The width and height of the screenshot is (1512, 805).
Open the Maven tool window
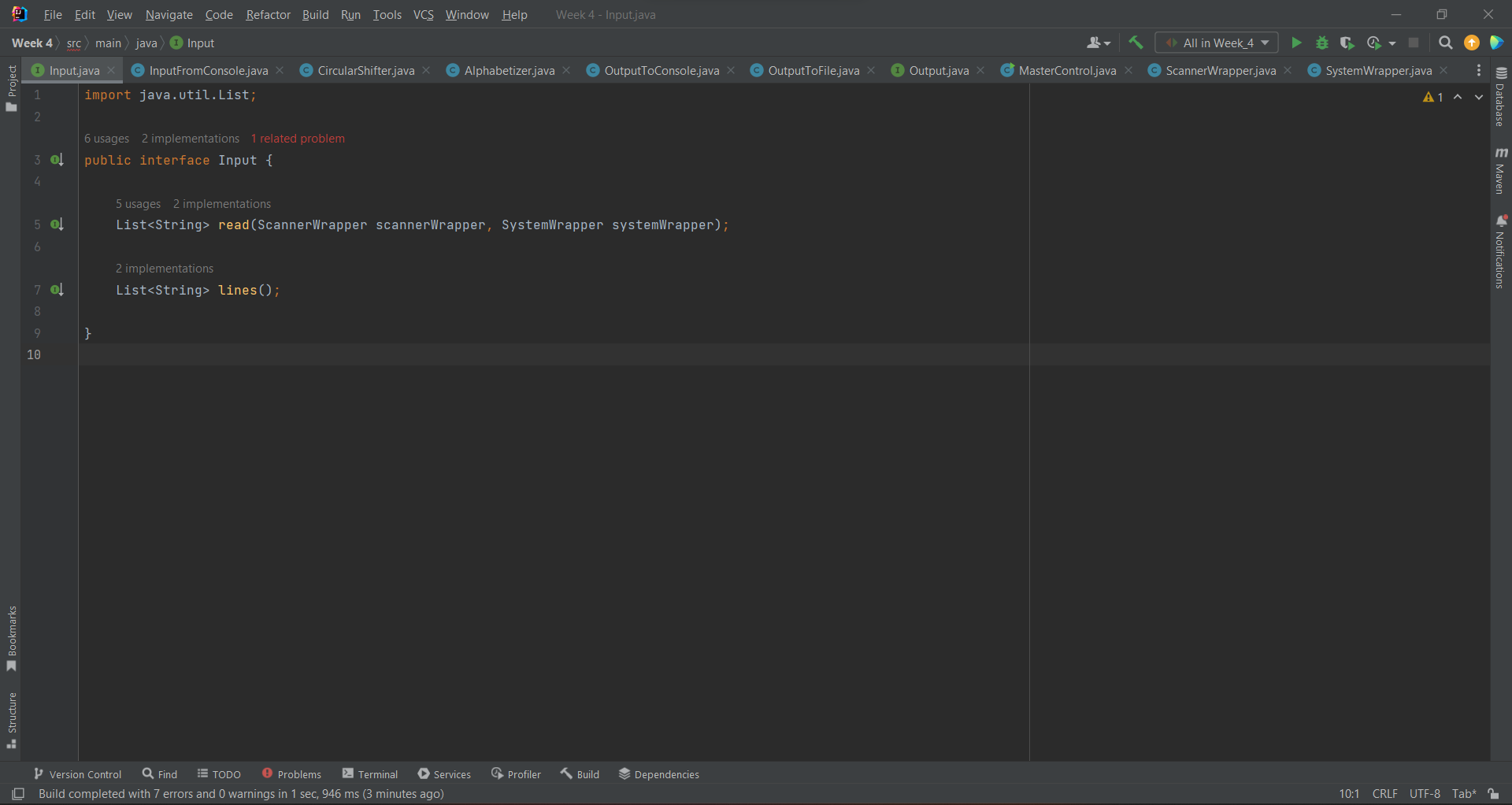coord(1503,168)
